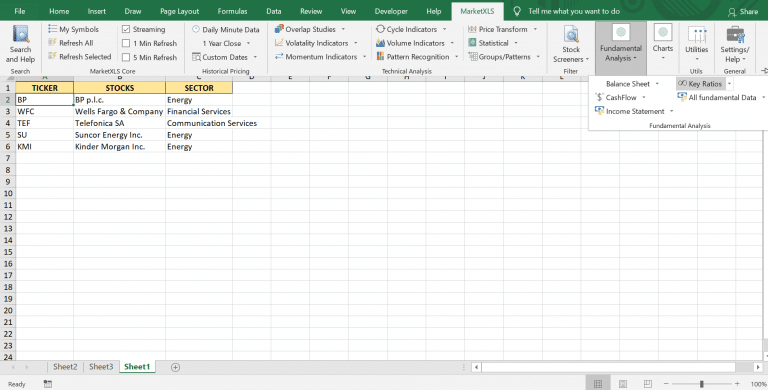Expand Income Statement dropdown arrow

tap(672, 111)
